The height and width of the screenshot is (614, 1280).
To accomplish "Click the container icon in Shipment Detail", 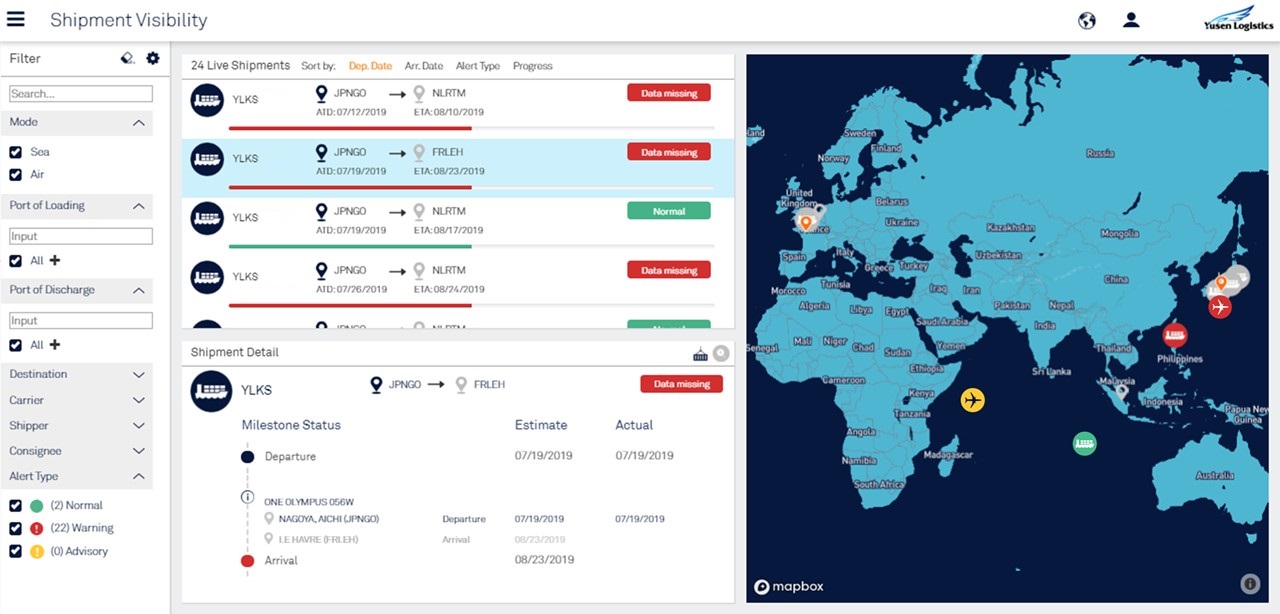I will [700, 353].
